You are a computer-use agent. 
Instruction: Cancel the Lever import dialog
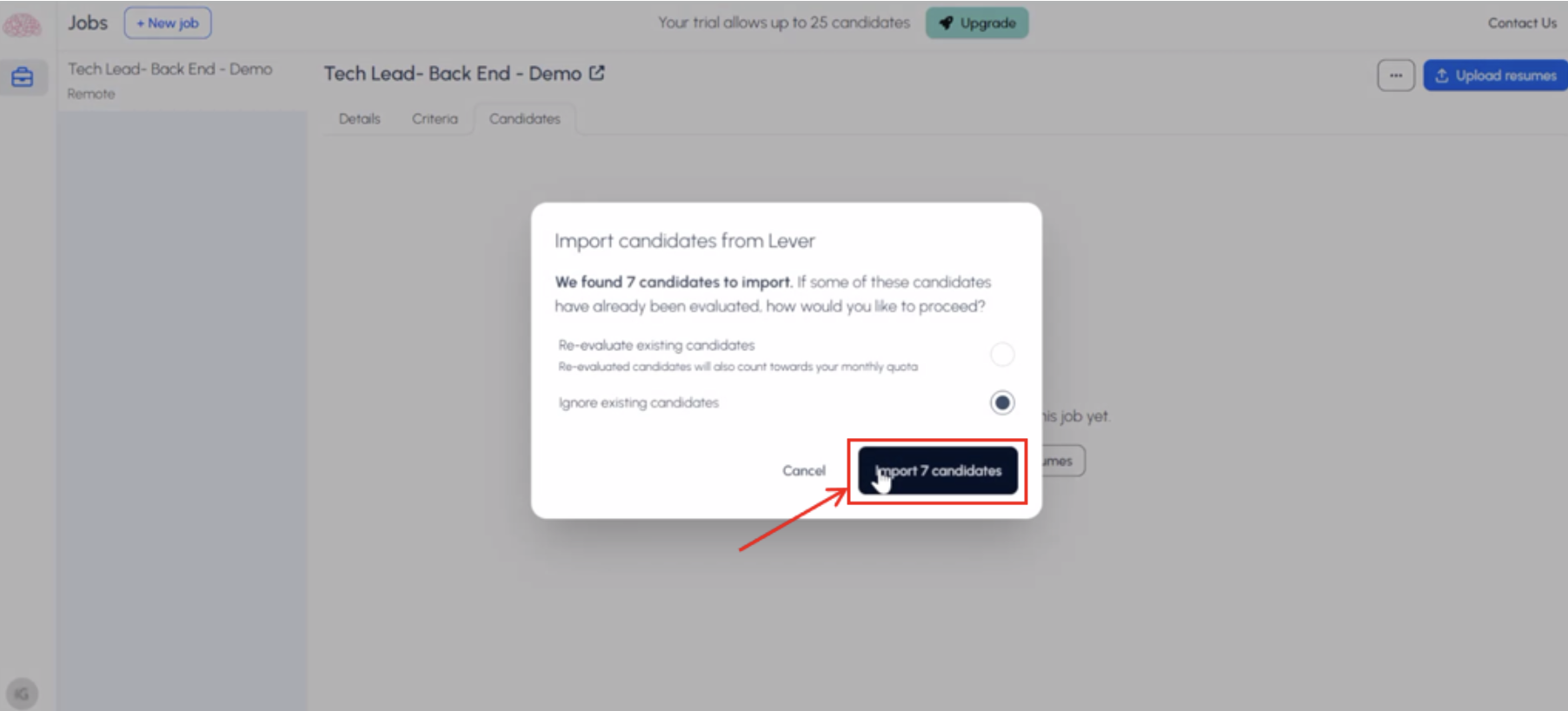click(804, 471)
